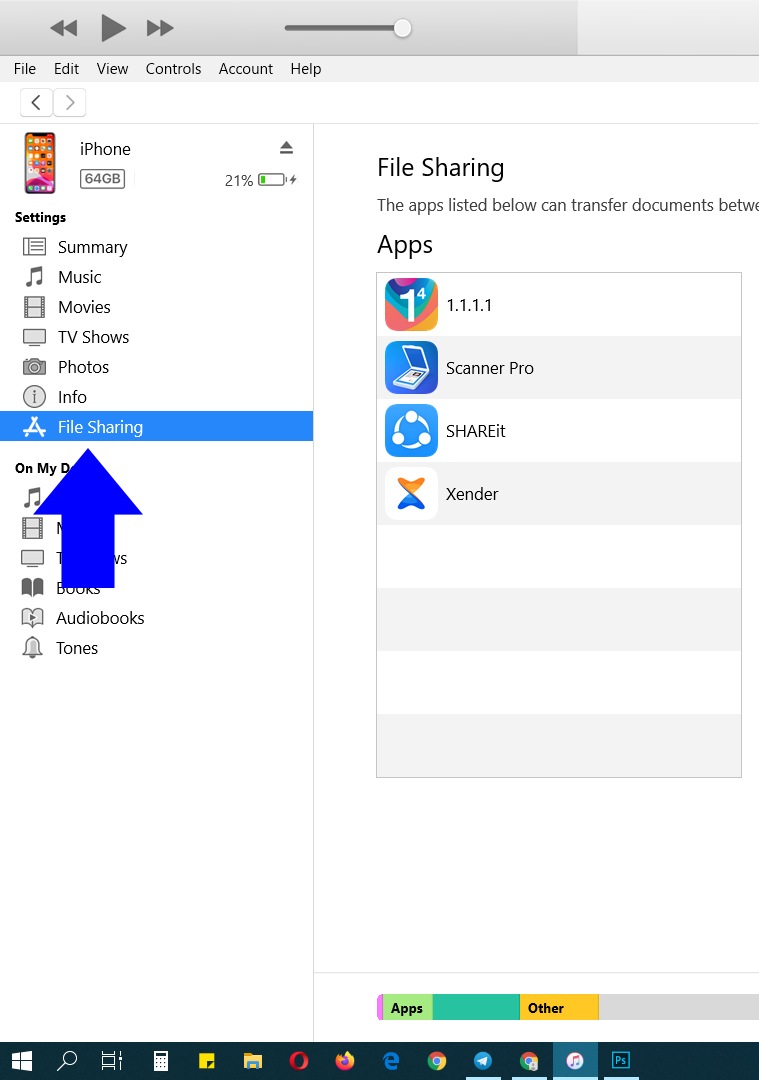This screenshot has height=1080, width=759.
Task: Click the Other storage segment
Action: pyautogui.click(x=559, y=1008)
